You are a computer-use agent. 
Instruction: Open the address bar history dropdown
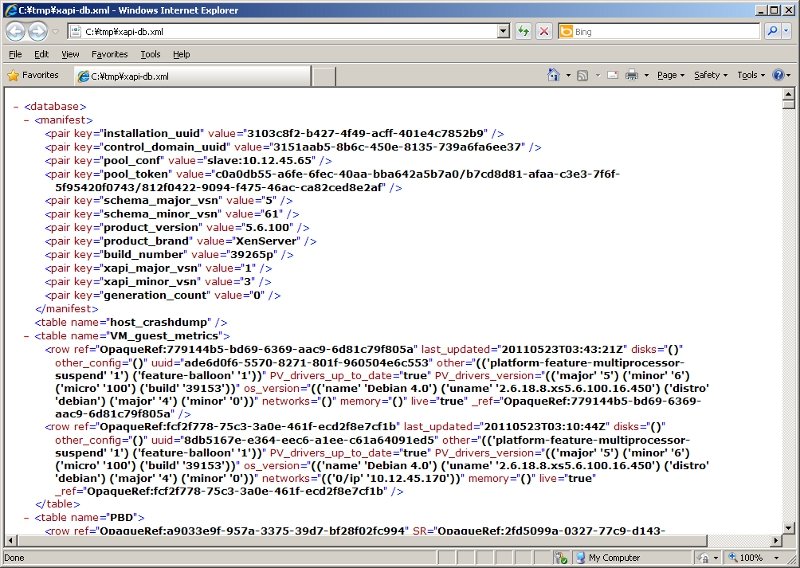504,32
